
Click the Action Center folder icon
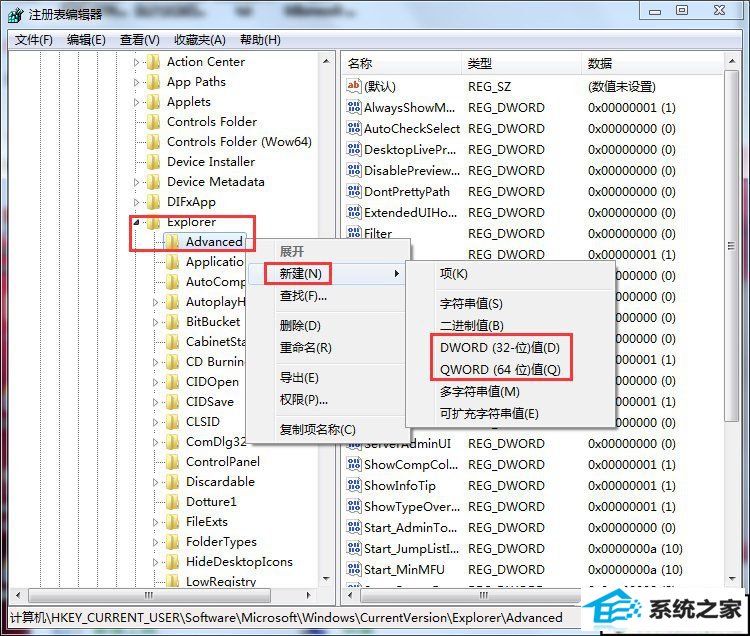(x=153, y=62)
